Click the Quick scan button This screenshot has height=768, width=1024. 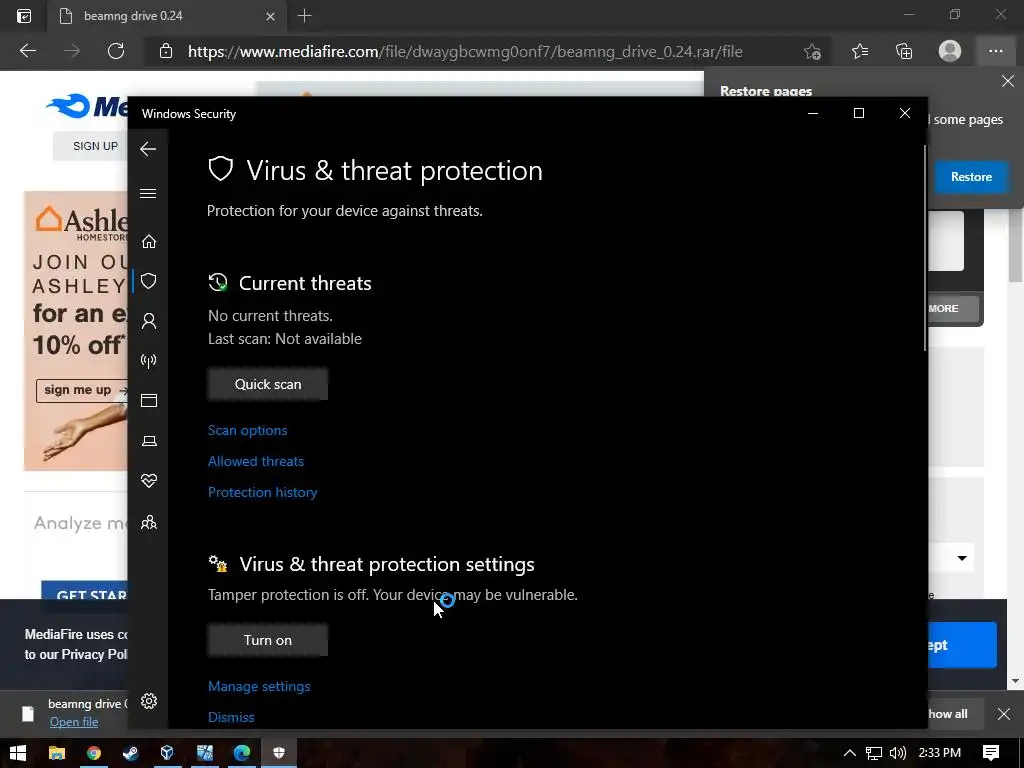click(x=268, y=384)
